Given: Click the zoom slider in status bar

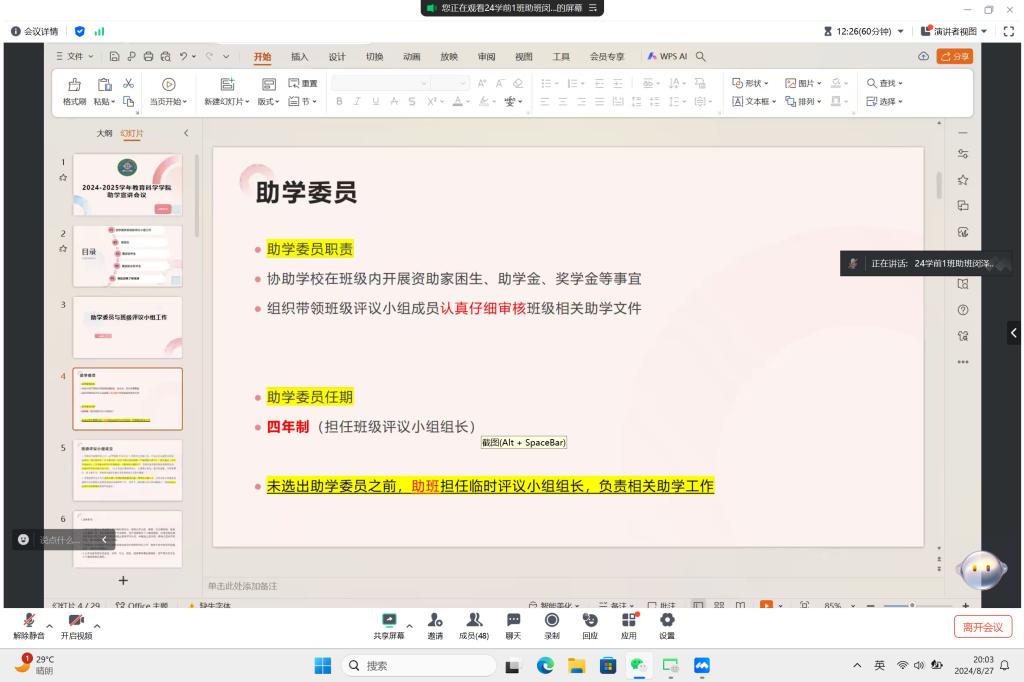Looking at the screenshot, I should [x=912, y=605].
